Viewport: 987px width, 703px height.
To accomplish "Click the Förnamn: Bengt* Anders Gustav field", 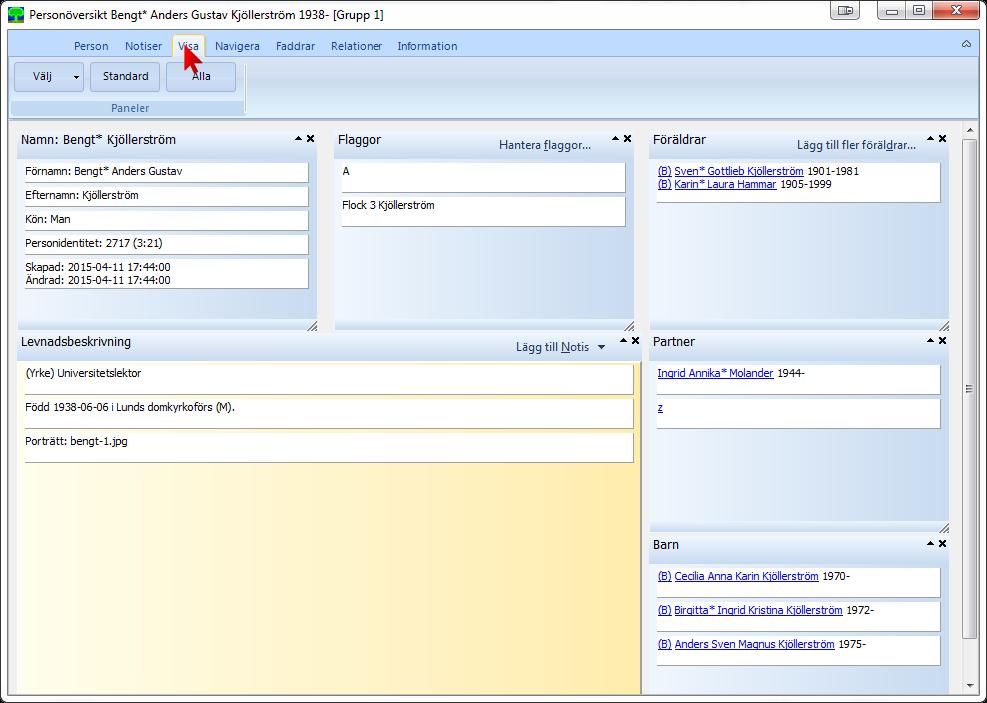I will click(167, 172).
